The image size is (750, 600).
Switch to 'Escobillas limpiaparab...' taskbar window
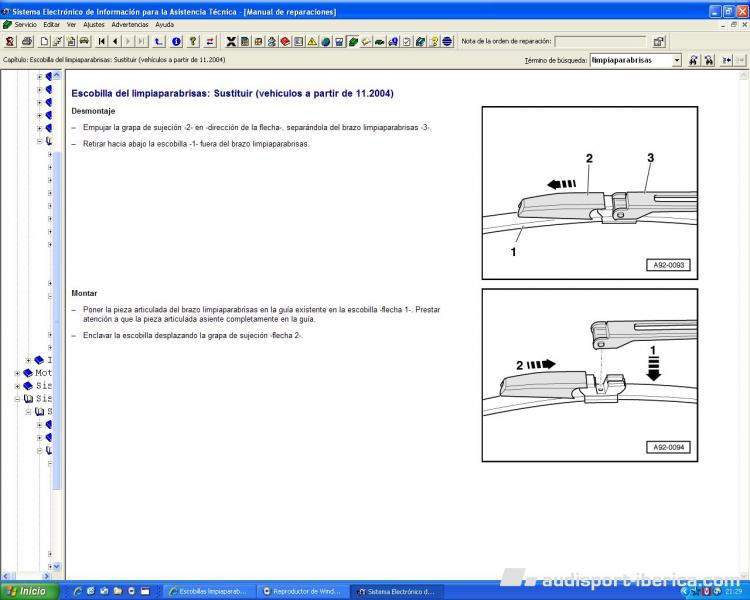click(x=209, y=591)
